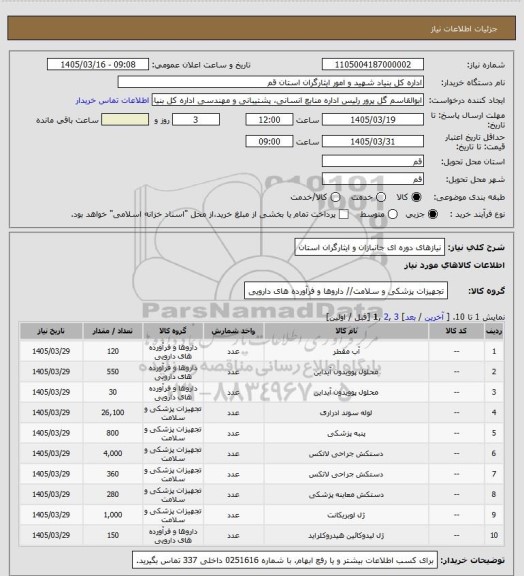Image resolution: width=524 pixels, height=576 pixels.
Task: Click the شماره نیاز number field
Action: tap(373, 64)
